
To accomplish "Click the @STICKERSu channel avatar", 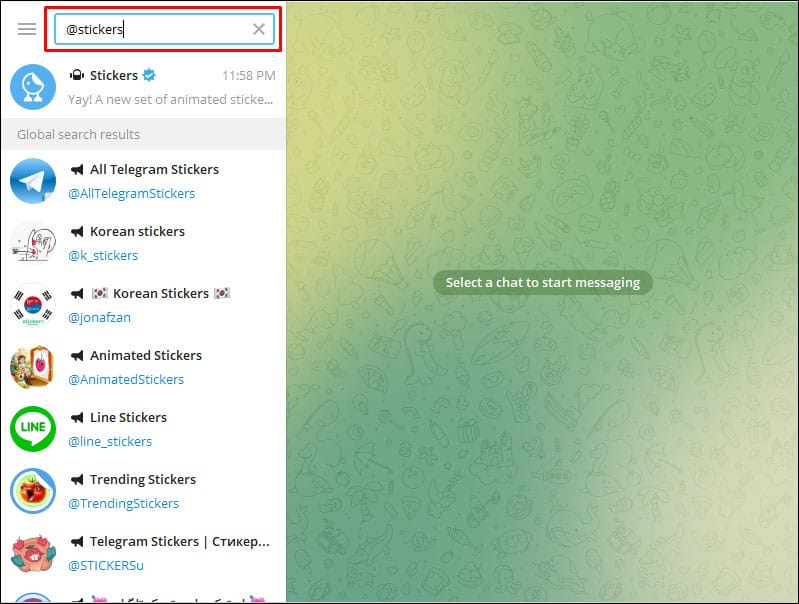I will pos(33,553).
